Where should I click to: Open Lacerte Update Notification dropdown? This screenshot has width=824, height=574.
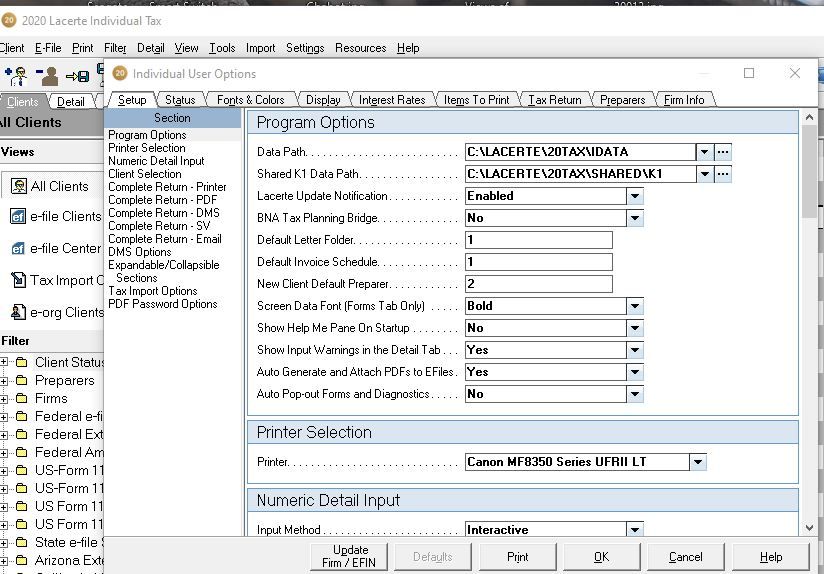coord(635,196)
